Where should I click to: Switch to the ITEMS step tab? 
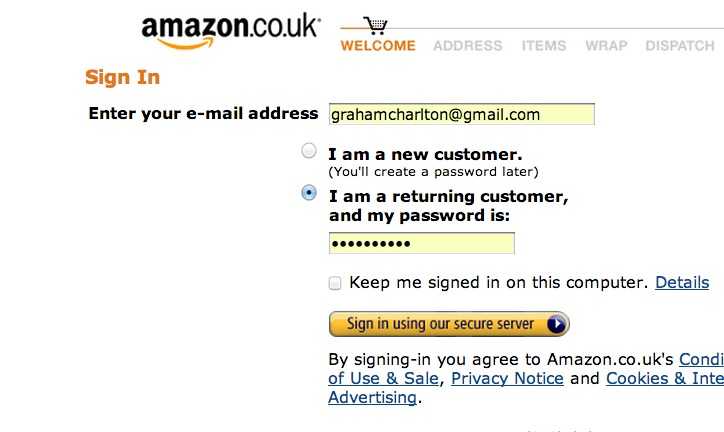[544, 46]
